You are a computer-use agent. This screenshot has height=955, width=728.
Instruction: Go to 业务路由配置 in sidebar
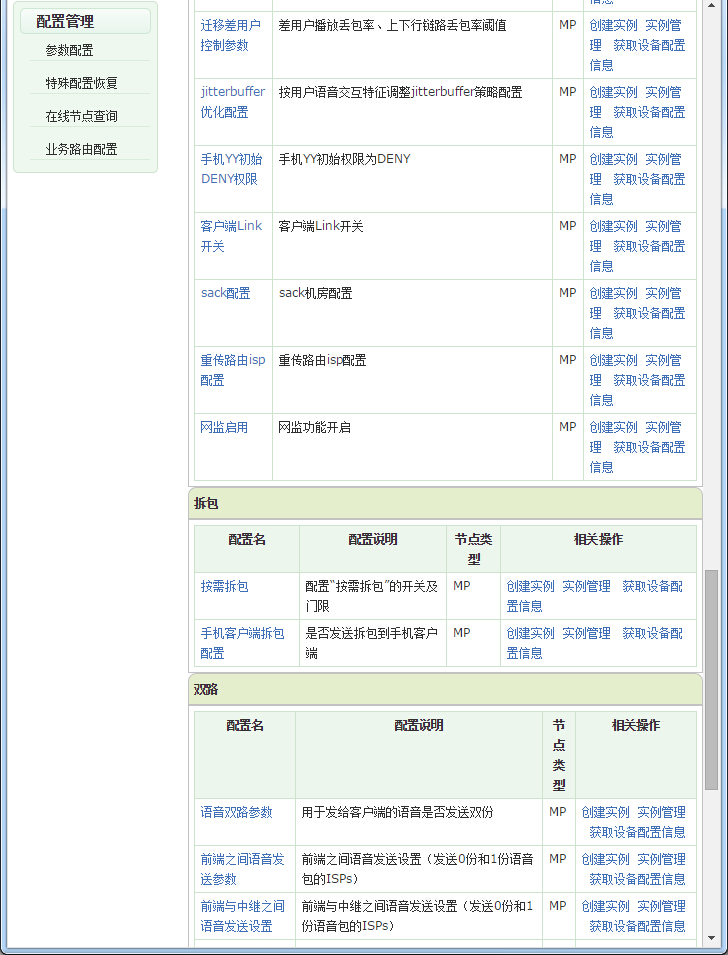82,149
